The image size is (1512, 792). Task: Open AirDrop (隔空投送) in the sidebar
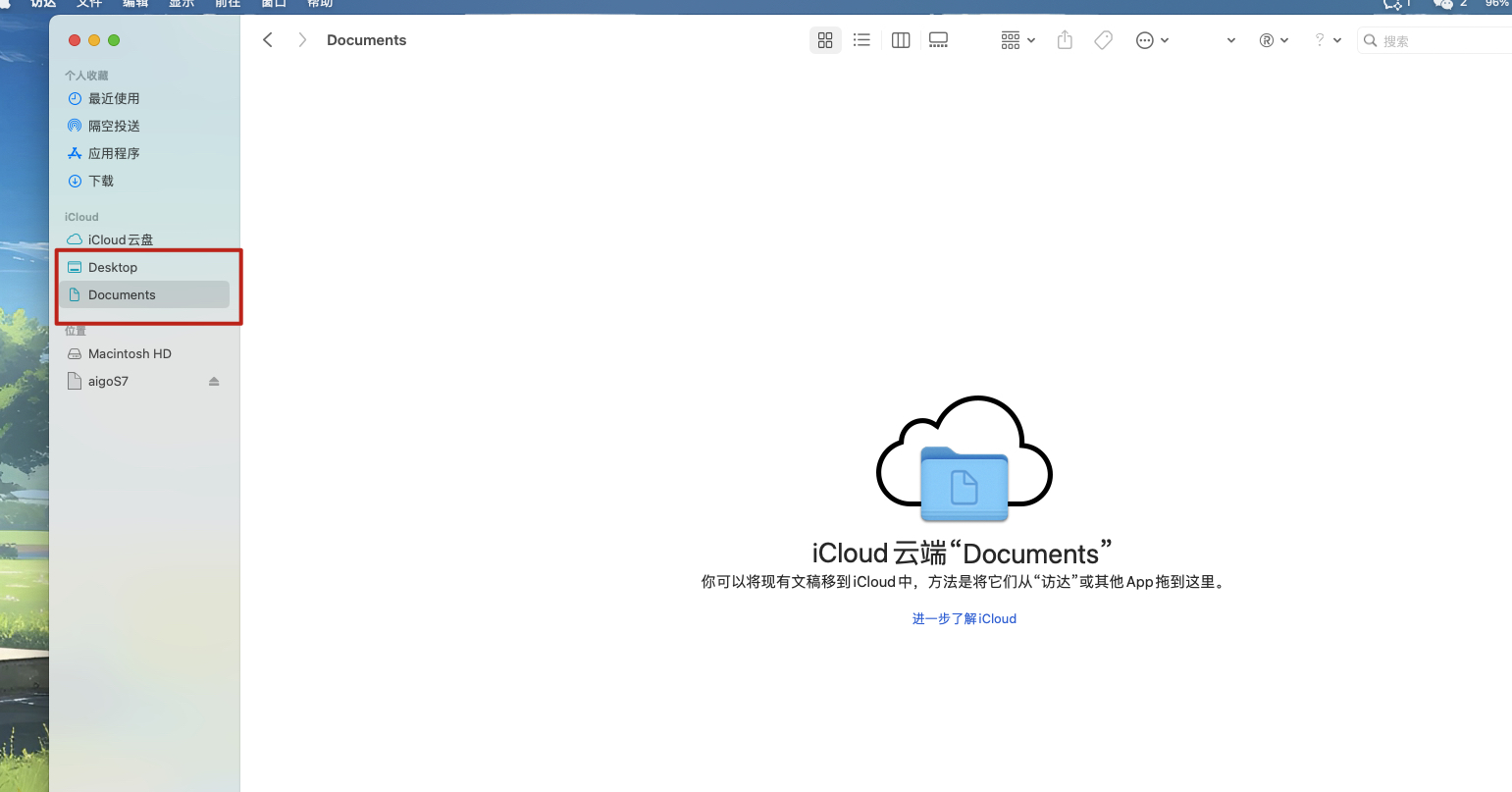point(114,126)
